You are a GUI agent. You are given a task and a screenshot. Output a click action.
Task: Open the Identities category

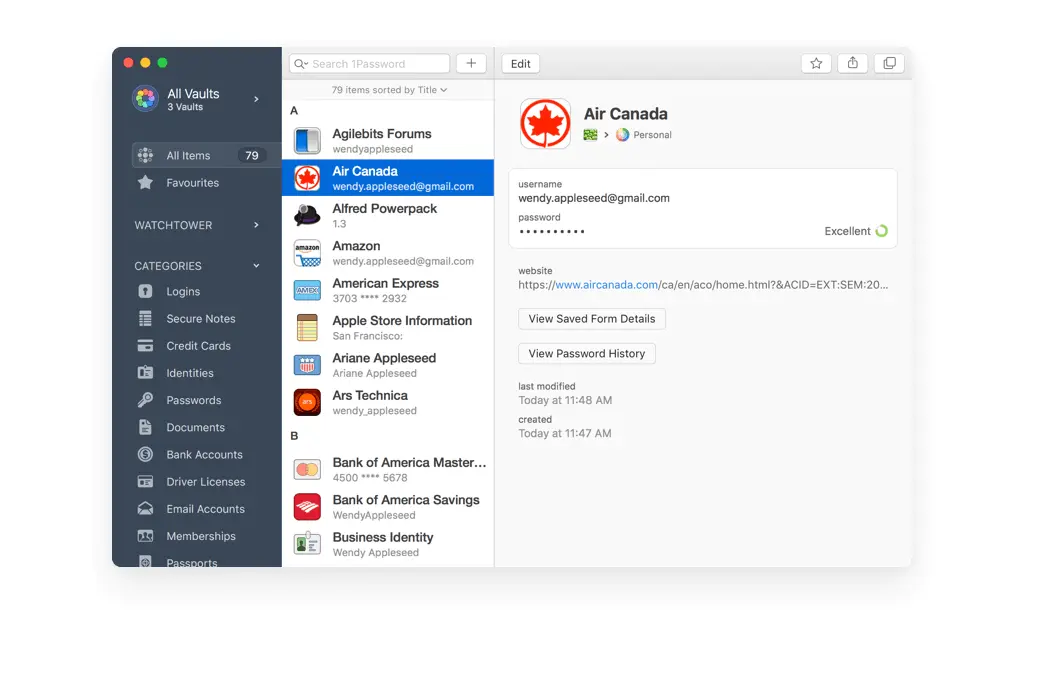(190, 373)
